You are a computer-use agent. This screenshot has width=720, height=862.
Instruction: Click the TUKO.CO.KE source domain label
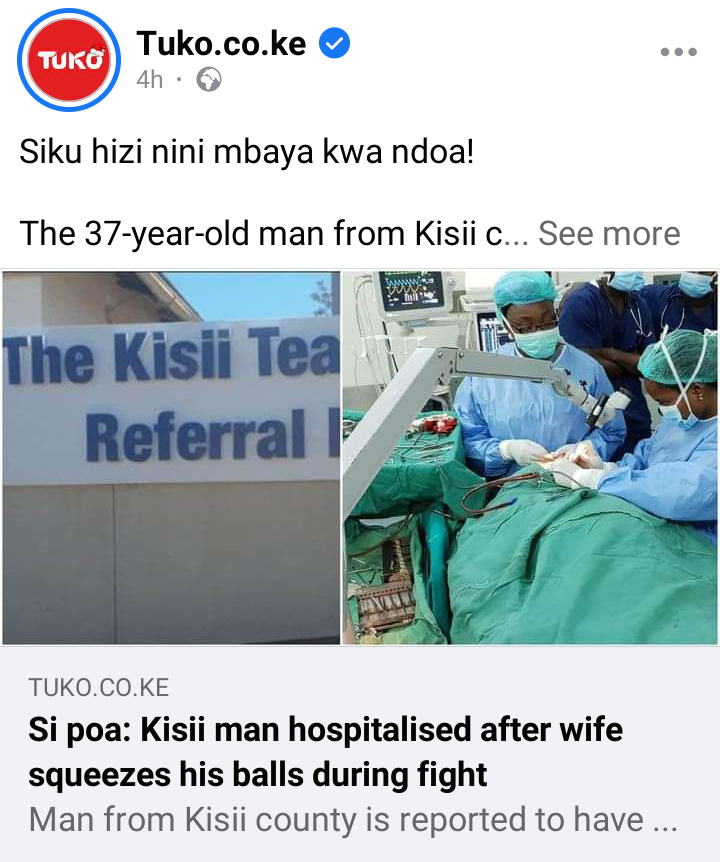point(99,687)
